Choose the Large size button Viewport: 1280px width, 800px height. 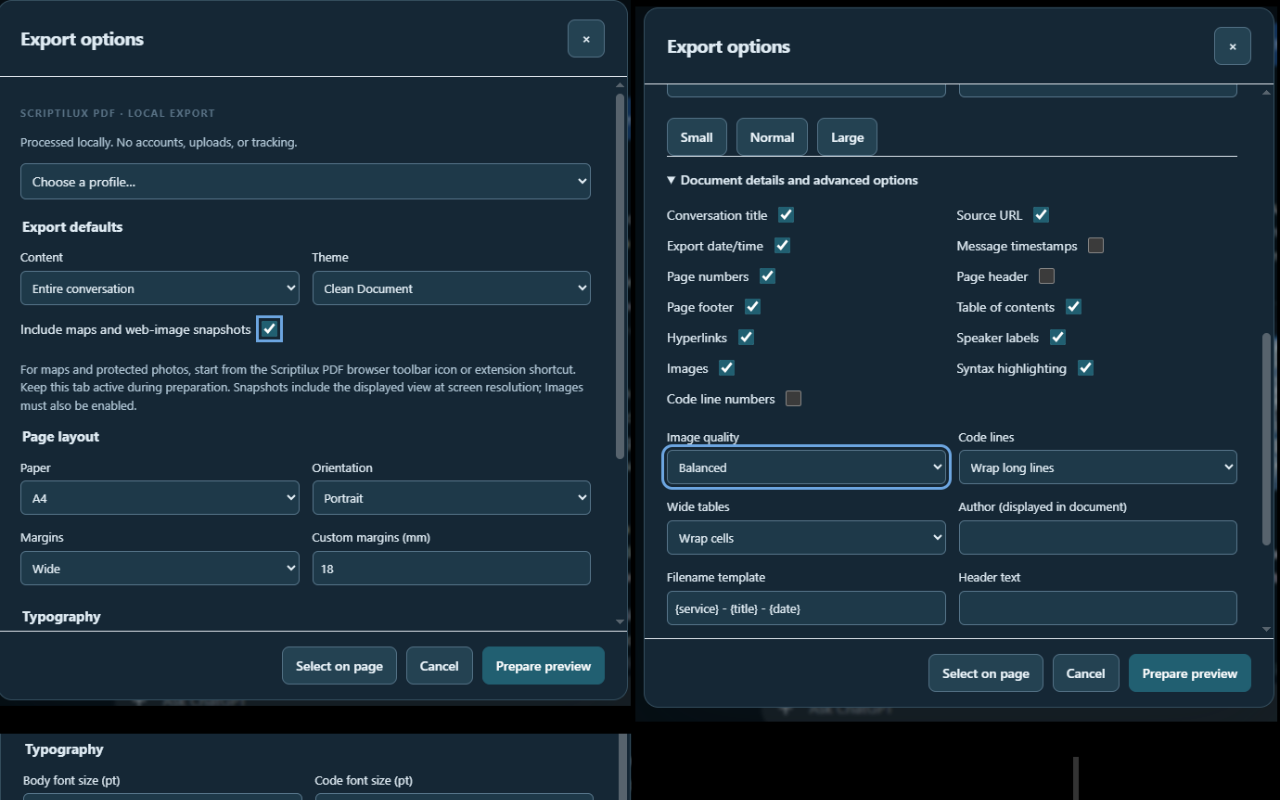[x=847, y=137]
